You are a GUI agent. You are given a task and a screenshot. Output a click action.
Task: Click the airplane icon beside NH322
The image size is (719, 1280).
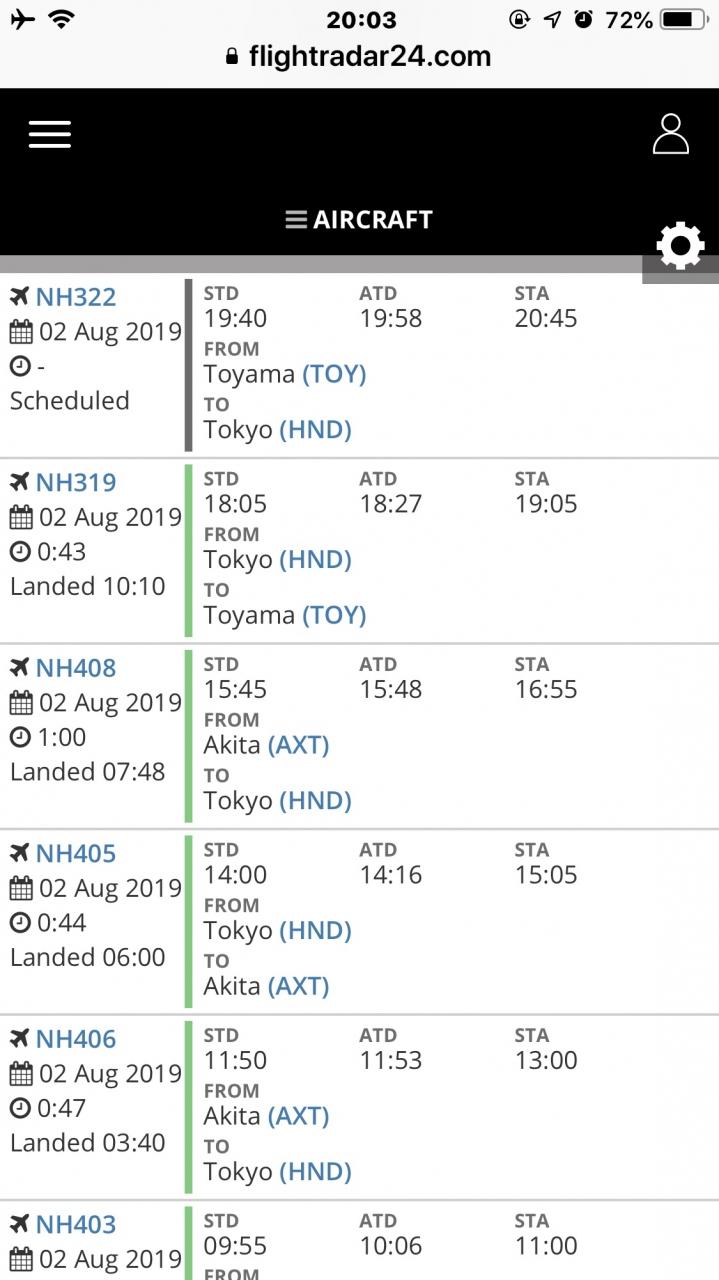20,297
